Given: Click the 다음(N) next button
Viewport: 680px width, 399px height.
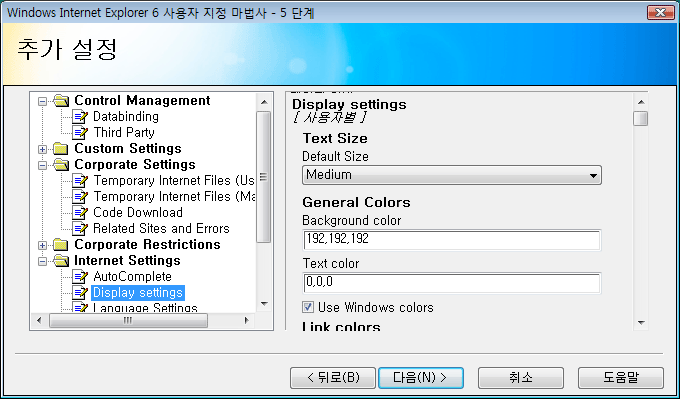Looking at the screenshot, I should (421, 378).
